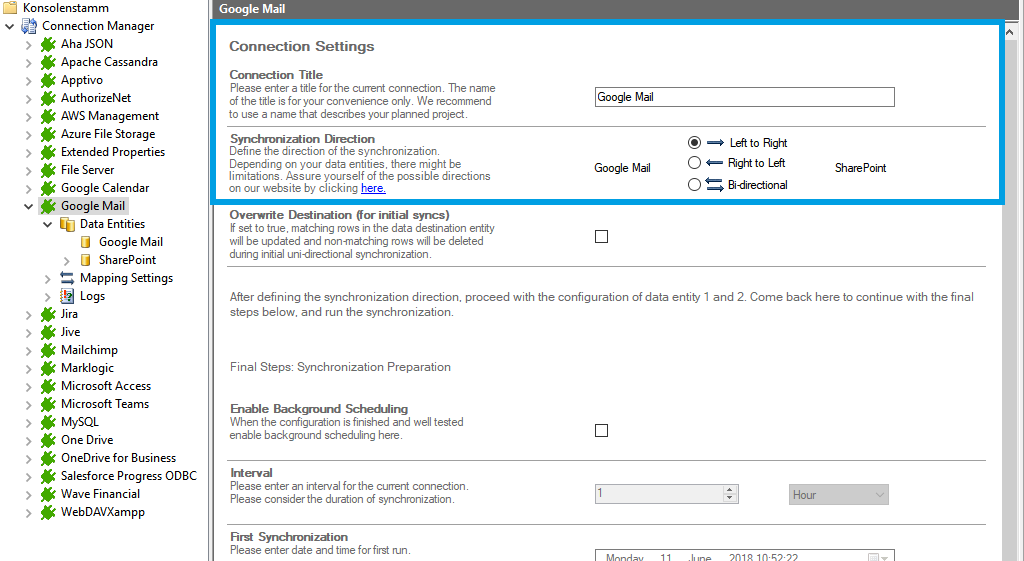The height and width of the screenshot is (561, 1024).
Task: Click the Azure File Storage icon
Action: point(48,134)
